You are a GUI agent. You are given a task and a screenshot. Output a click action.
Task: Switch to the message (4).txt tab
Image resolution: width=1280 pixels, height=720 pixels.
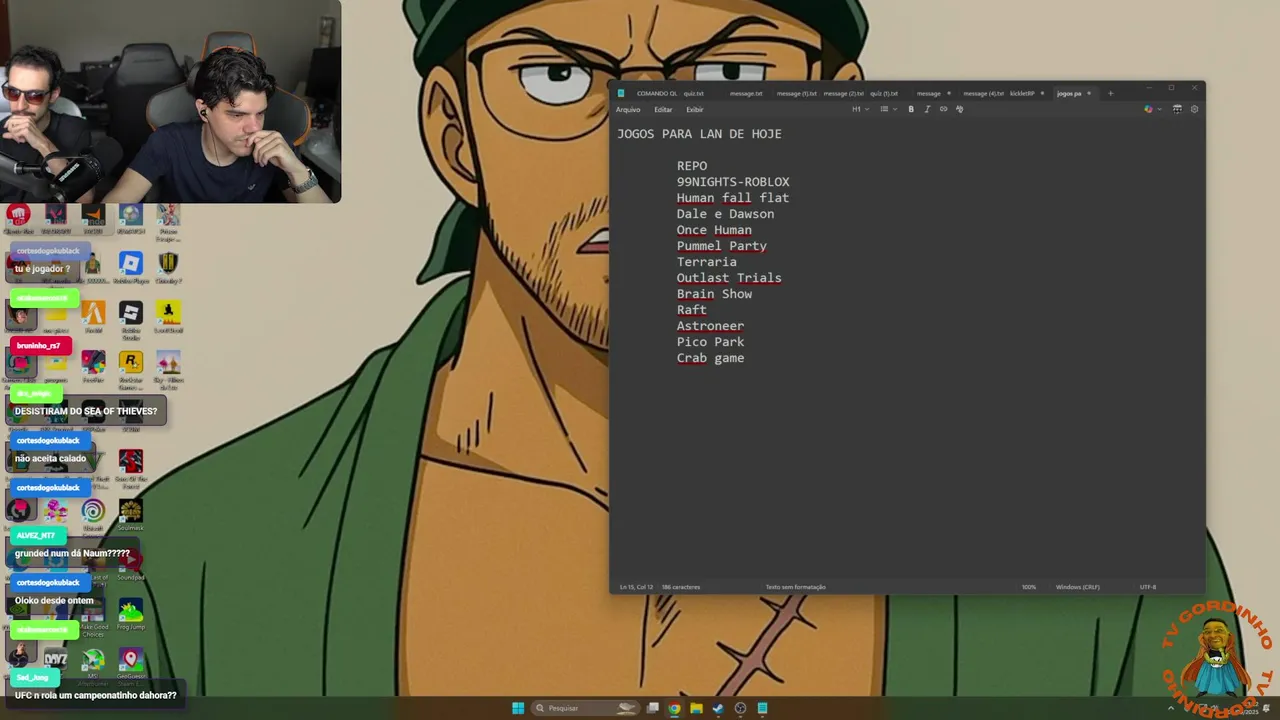coord(983,93)
